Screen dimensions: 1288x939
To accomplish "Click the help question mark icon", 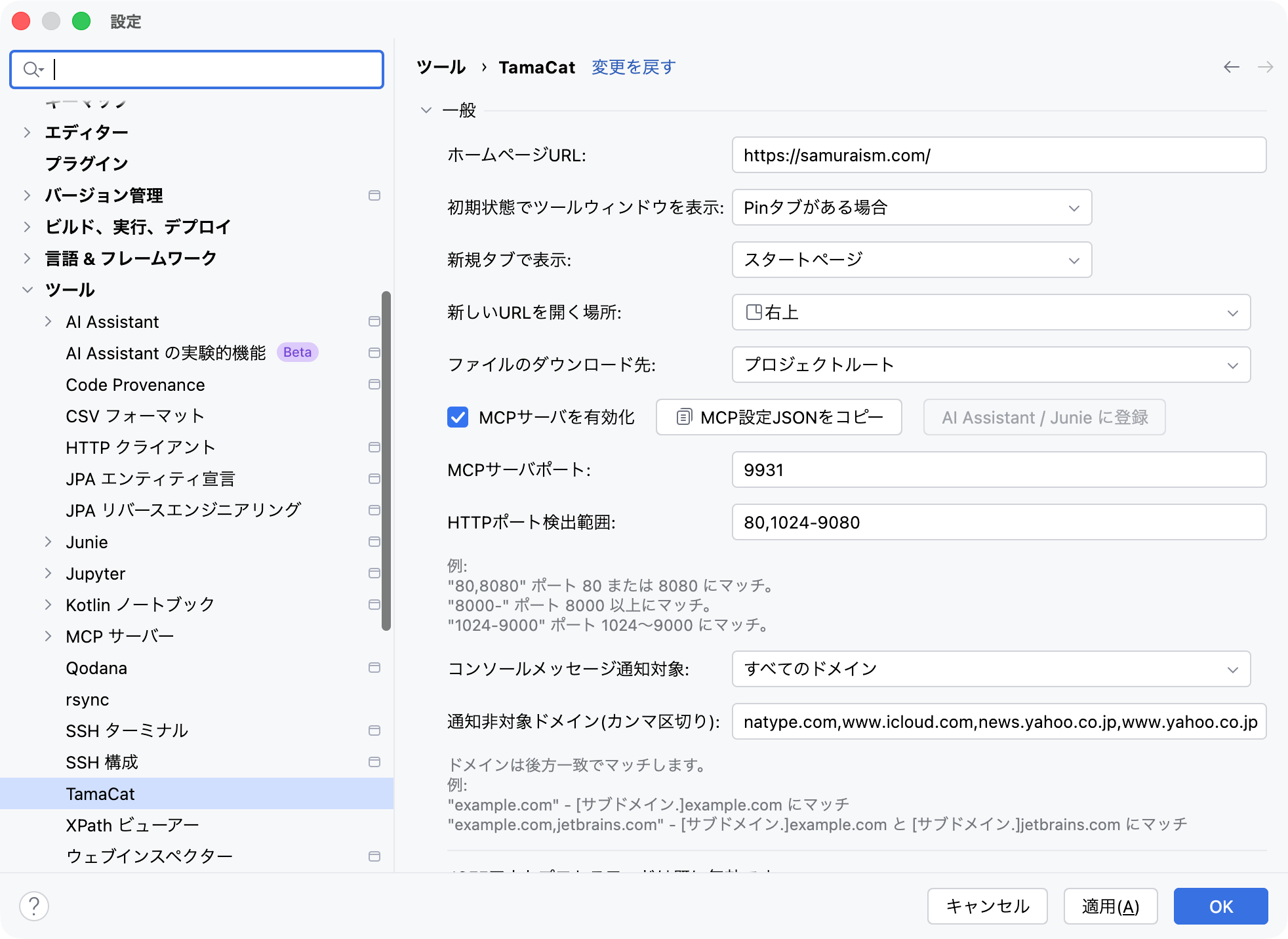I will [x=34, y=906].
